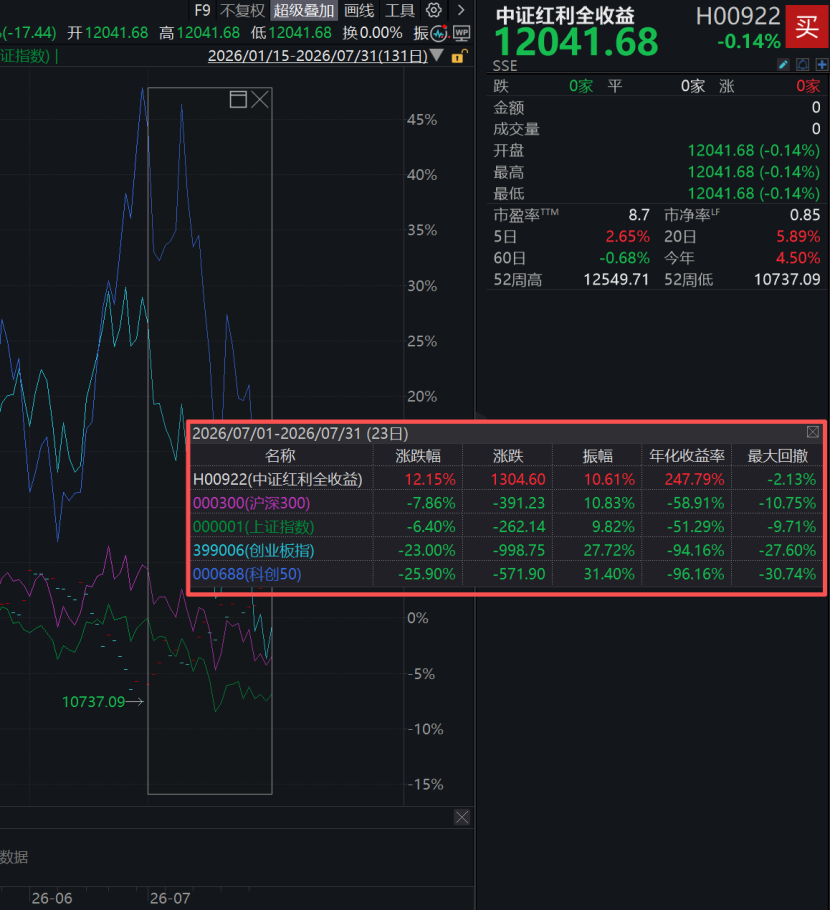831x910 pixels.
Task: Sort by the 涨跌幅 column header
Action: click(x=418, y=456)
